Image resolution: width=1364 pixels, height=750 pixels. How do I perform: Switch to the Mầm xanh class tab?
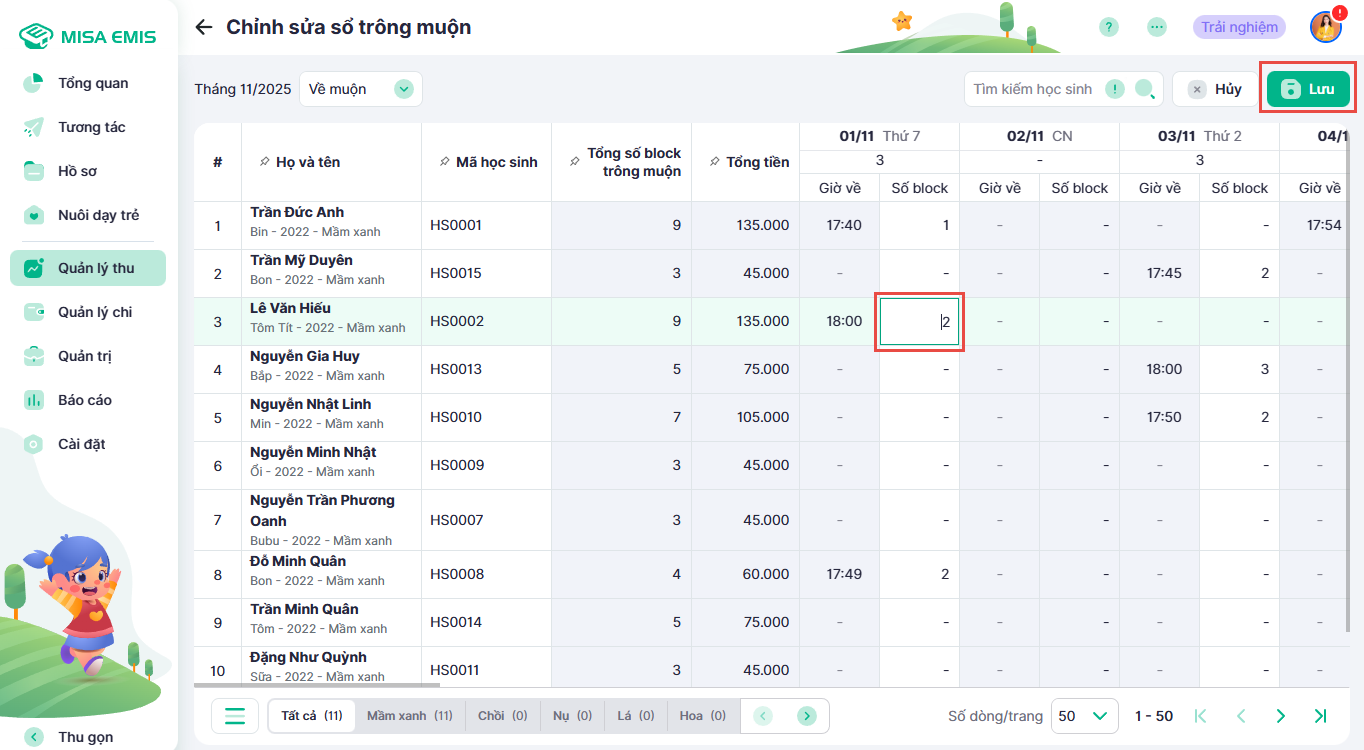click(x=409, y=716)
